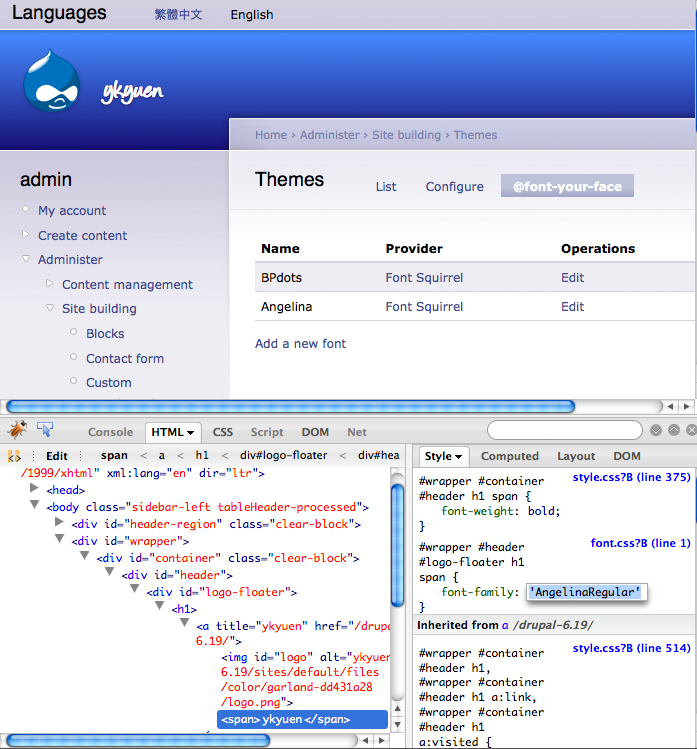Screen dimensions: 697x749
Task: Switch to the Console tab
Action: tap(110, 432)
